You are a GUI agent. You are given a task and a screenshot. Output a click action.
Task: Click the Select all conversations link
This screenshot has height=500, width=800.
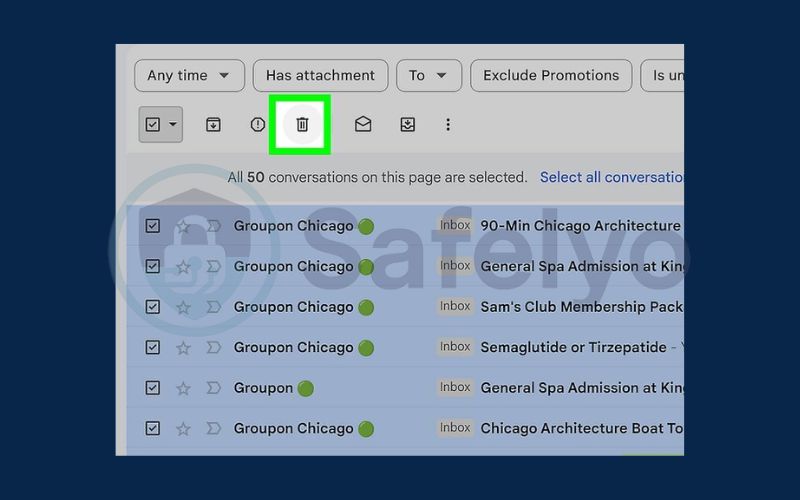point(611,177)
